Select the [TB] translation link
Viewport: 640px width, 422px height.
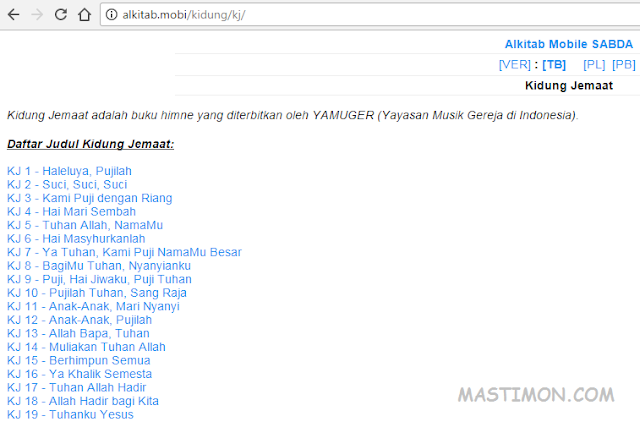(554, 64)
